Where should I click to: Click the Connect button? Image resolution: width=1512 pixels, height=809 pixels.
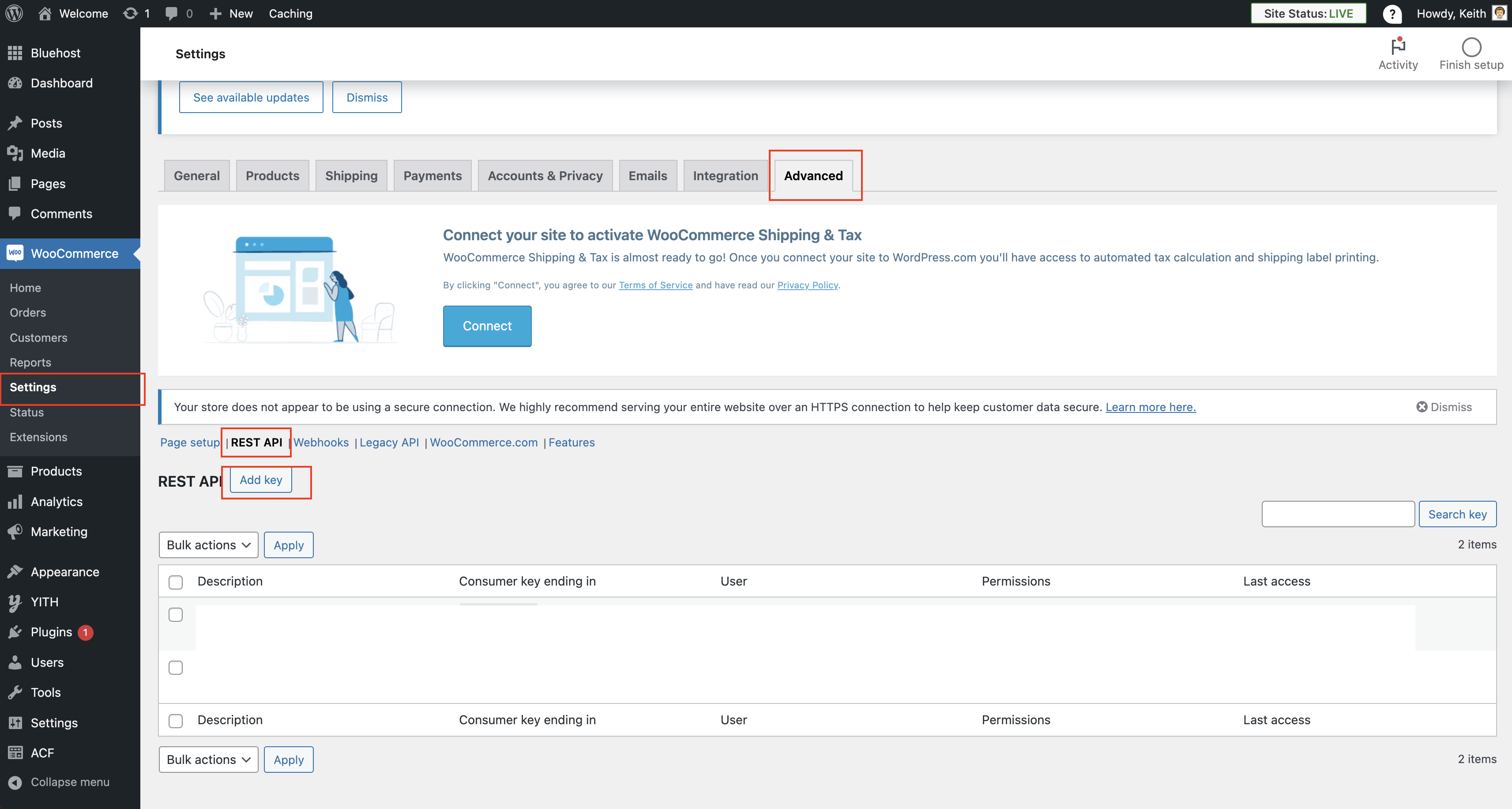point(487,325)
